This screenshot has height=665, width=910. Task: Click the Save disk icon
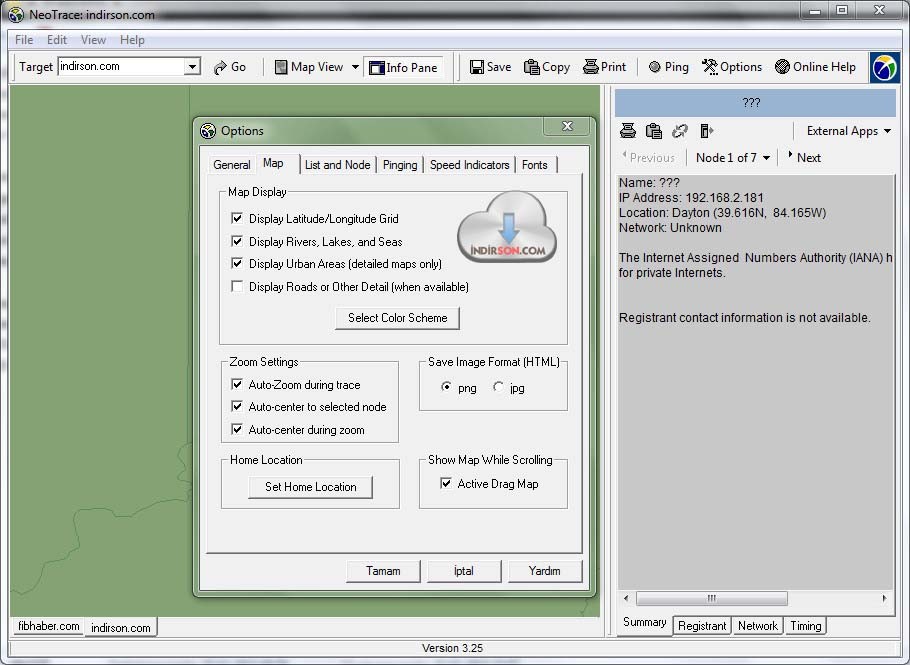[x=476, y=67]
